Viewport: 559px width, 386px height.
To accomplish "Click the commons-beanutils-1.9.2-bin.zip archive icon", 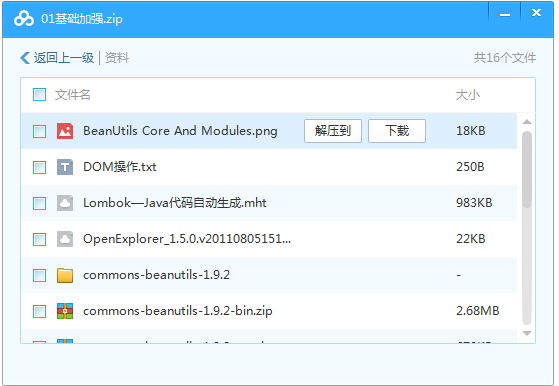I will (x=65, y=311).
